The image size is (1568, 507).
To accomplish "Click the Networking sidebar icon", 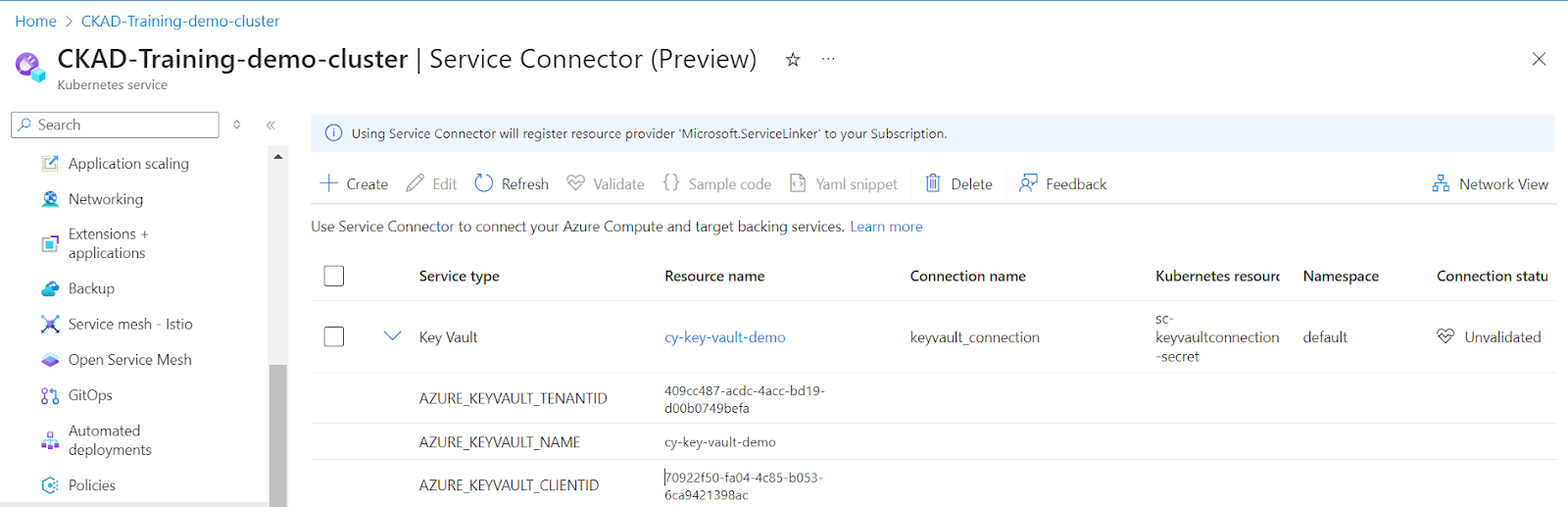I will (50, 199).
